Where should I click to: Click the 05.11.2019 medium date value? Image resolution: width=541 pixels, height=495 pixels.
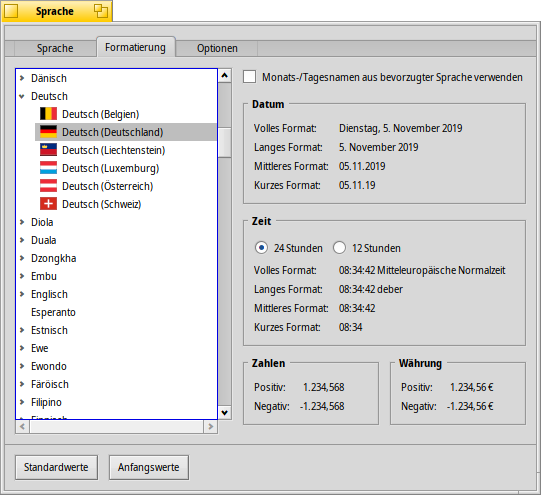[362, 166]
